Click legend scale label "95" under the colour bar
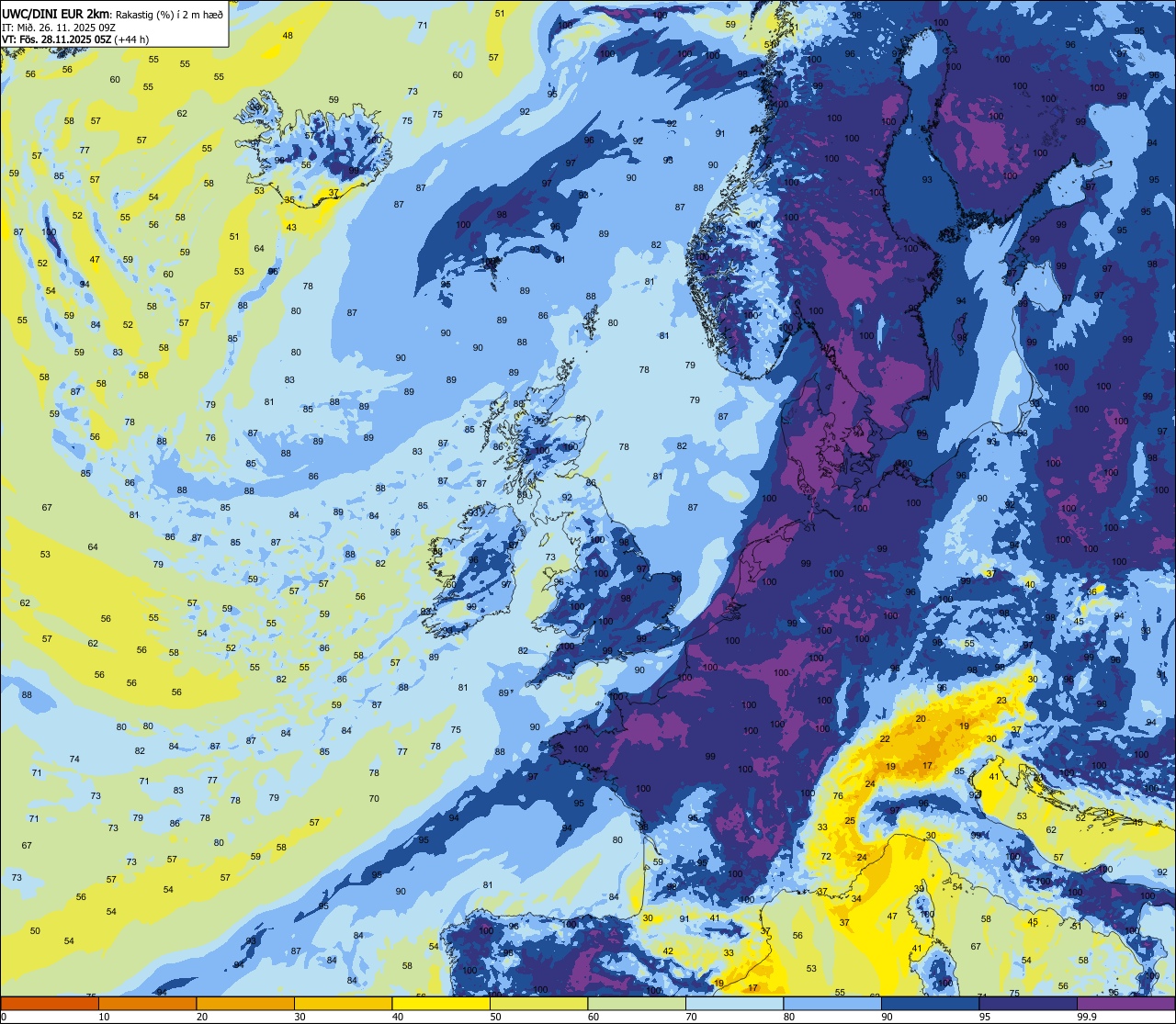 985,1017
